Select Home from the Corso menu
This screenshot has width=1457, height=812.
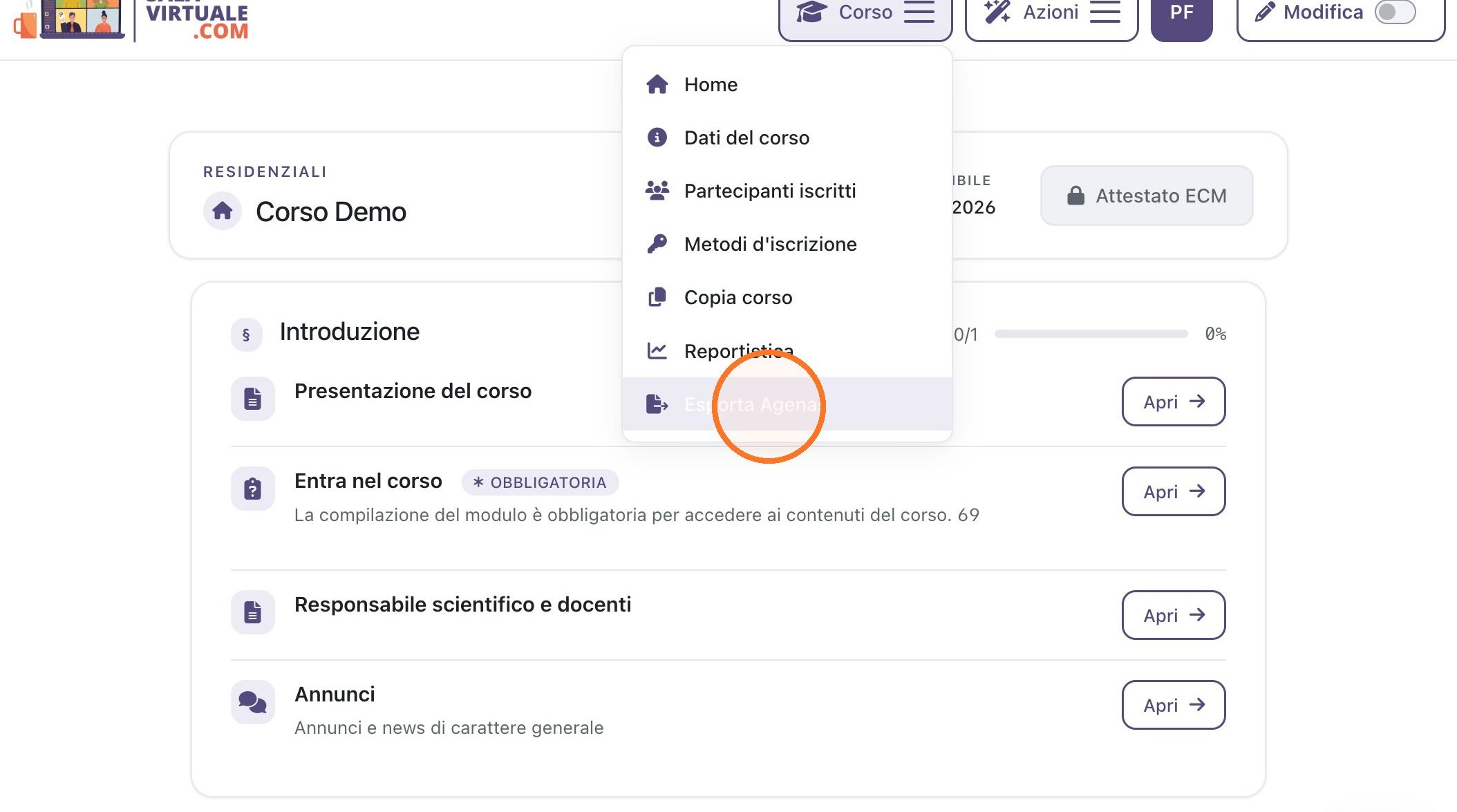click(787, 84)
